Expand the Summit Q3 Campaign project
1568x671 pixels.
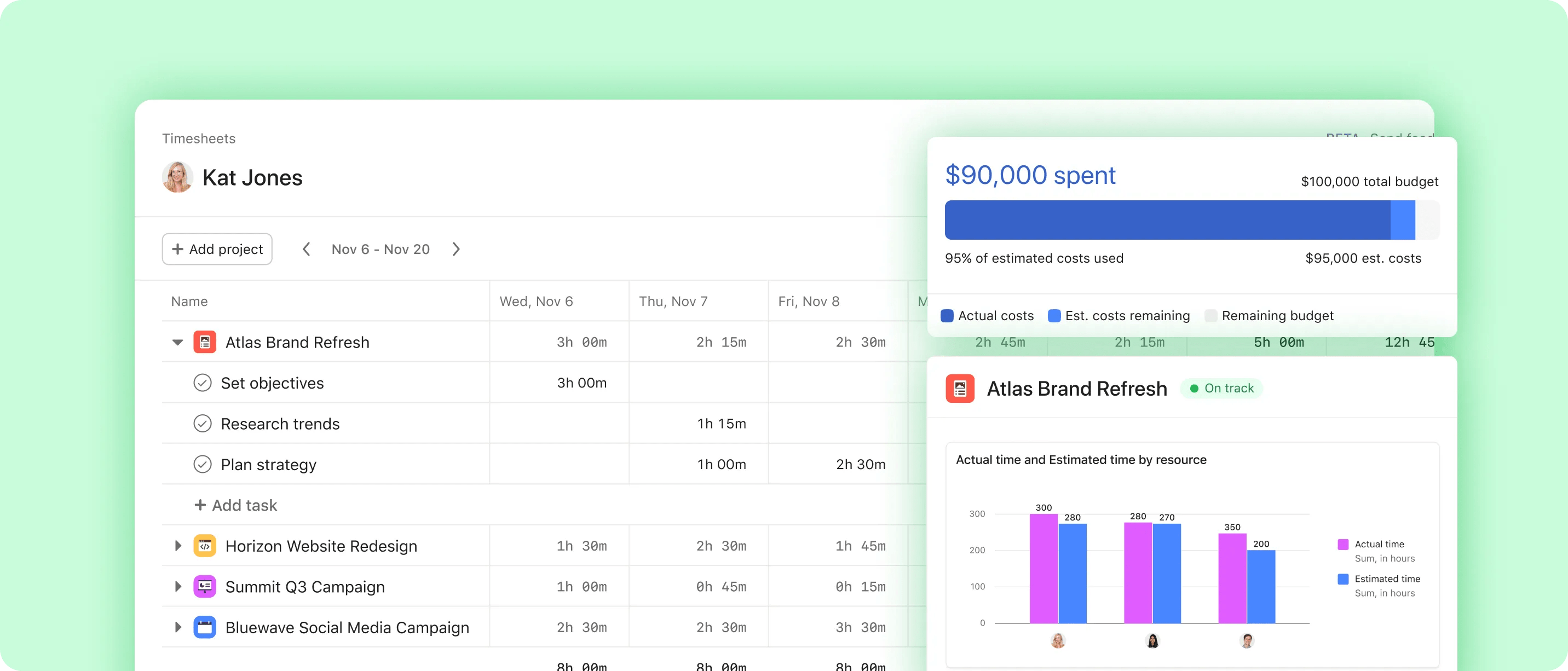tap(178, 586)
